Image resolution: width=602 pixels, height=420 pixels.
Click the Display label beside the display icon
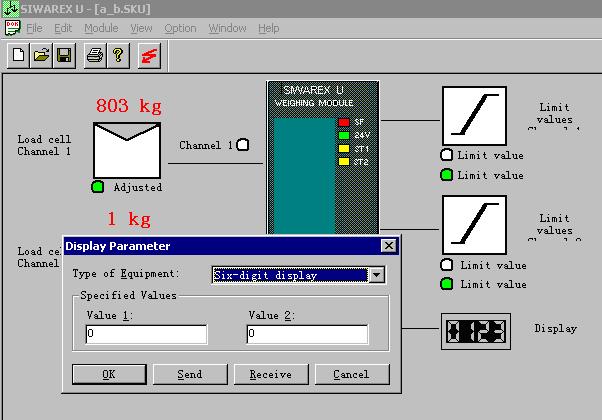(x=556, y=329)
